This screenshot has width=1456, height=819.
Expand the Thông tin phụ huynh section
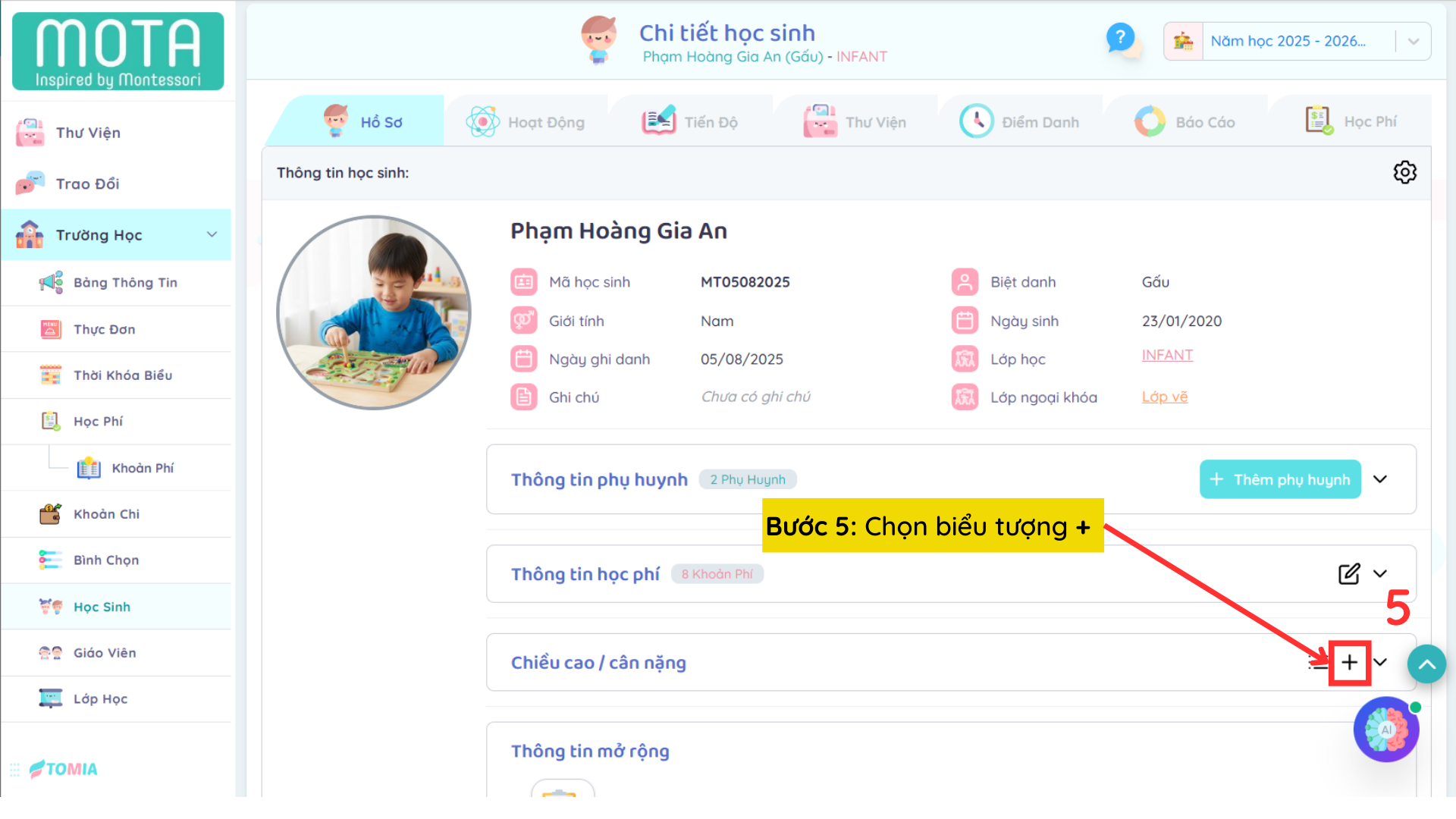[1380, 479]
